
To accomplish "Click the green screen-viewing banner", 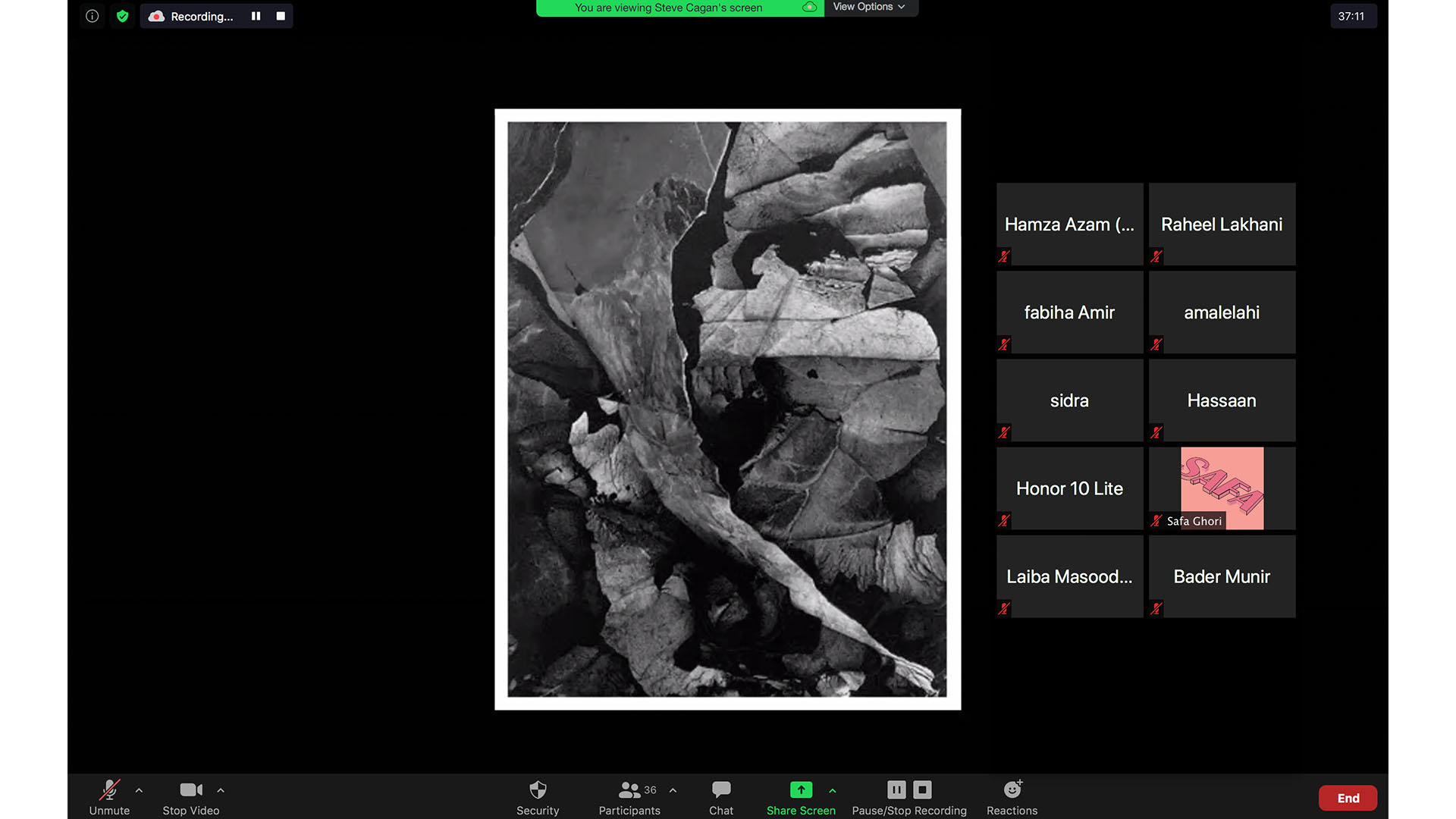I will [x=679, y=8].
